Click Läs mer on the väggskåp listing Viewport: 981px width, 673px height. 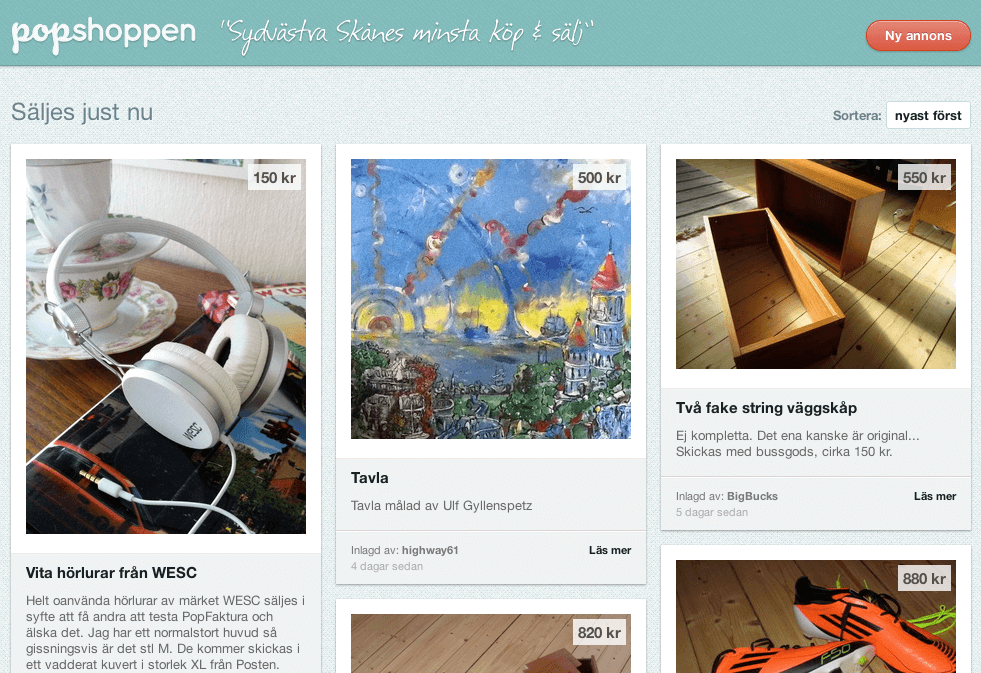tap(935, 496)
